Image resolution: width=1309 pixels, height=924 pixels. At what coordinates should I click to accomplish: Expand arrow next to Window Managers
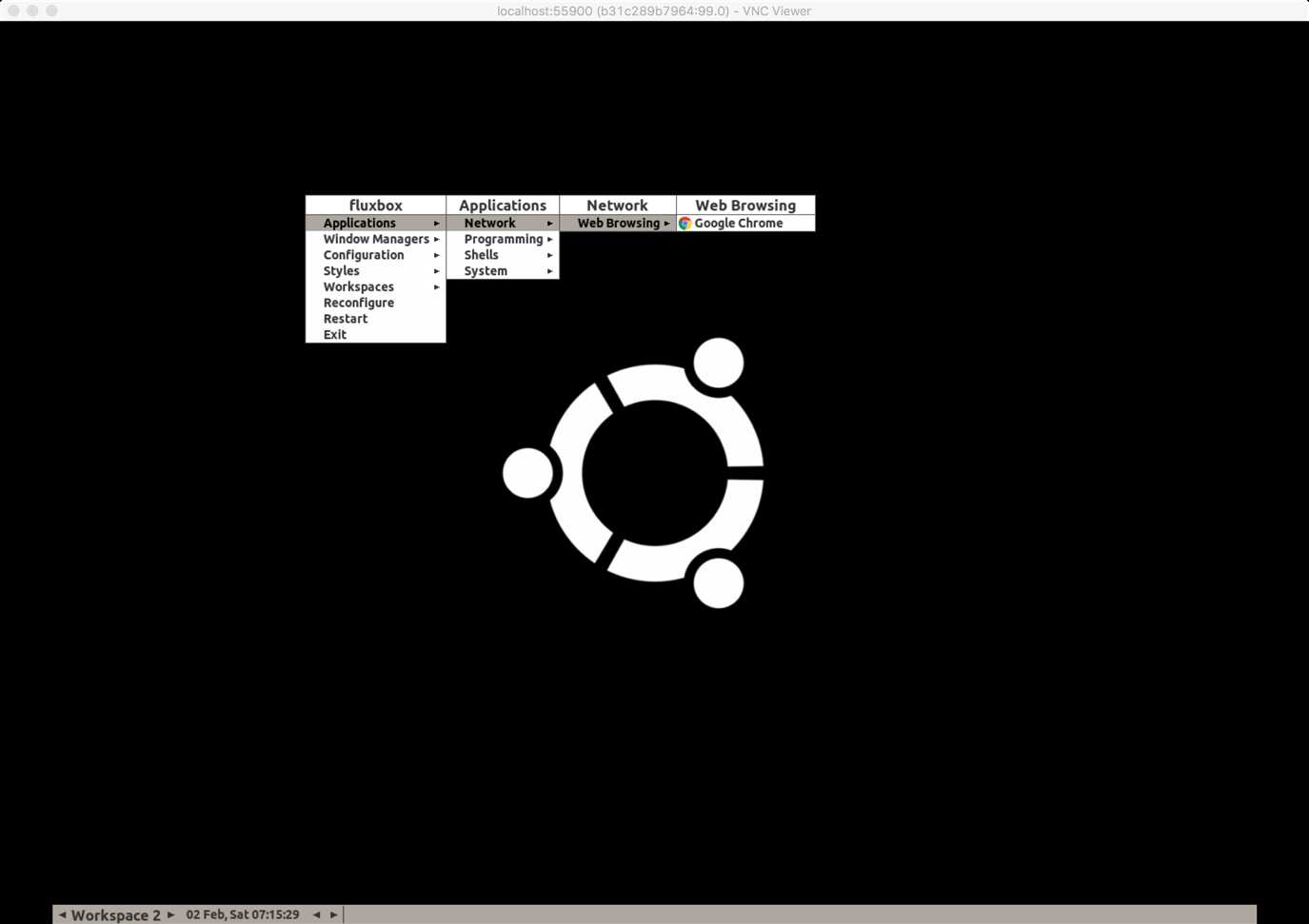437,240
